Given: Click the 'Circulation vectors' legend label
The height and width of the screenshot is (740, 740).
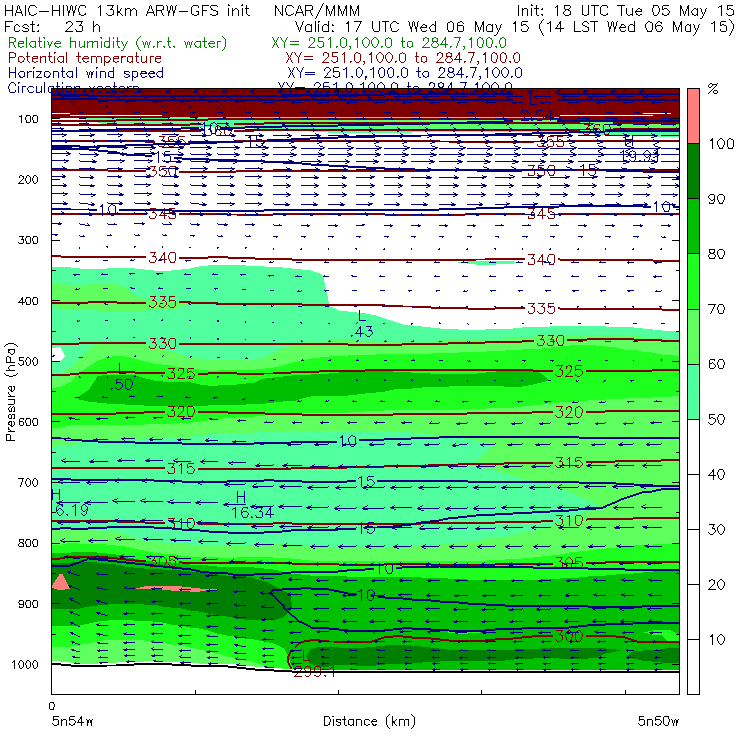Looking at the screenshot, I should tap(73, 87).
